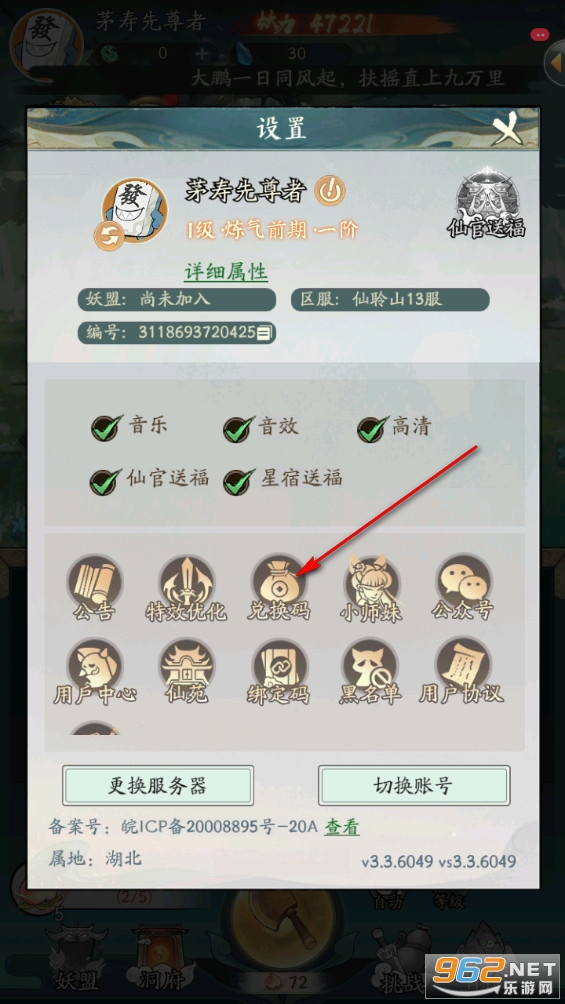This screenshot has width=565, height=1004.
Task: Open the 详细属性 detailed attributes link
Action: coord(226,271)
